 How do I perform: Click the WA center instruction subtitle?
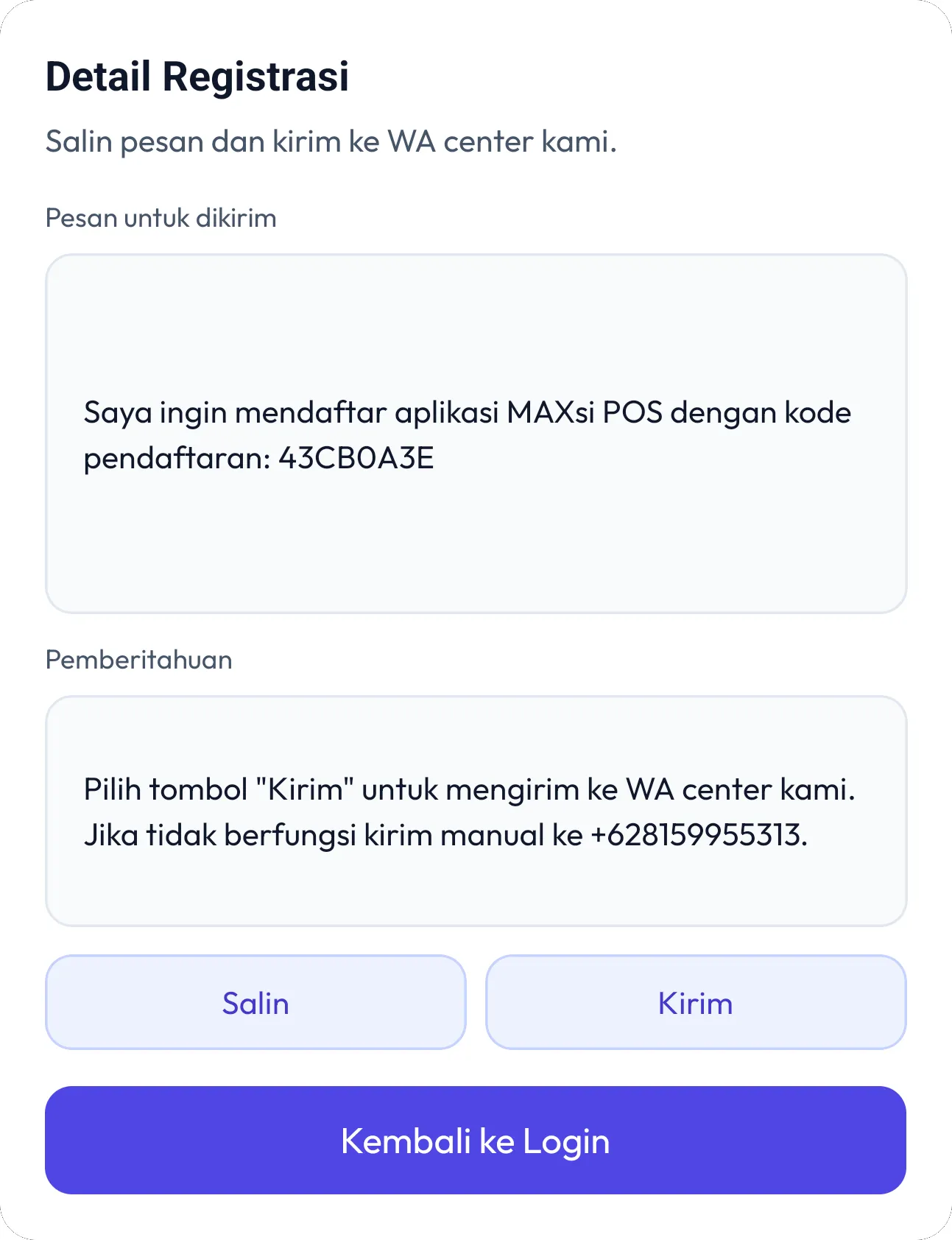coord(332,141)
